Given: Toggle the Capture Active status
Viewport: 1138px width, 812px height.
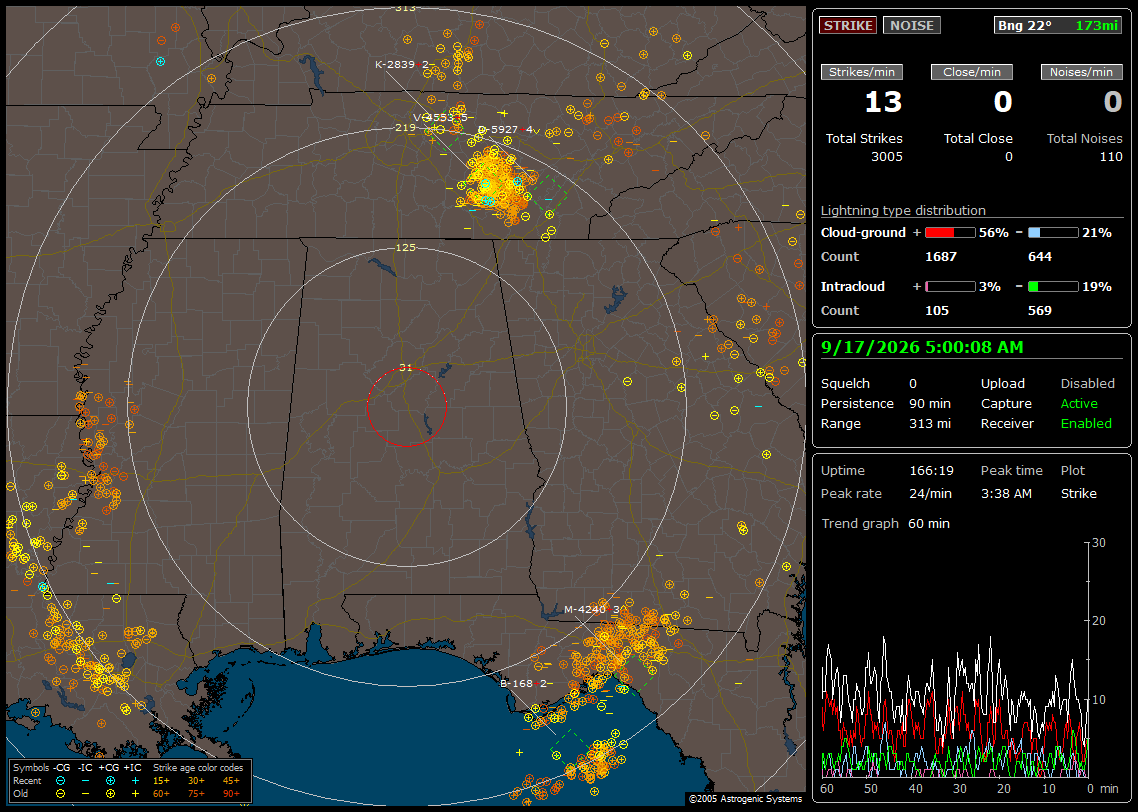Looking at the screenshot, I should (x=1078, y=403).
